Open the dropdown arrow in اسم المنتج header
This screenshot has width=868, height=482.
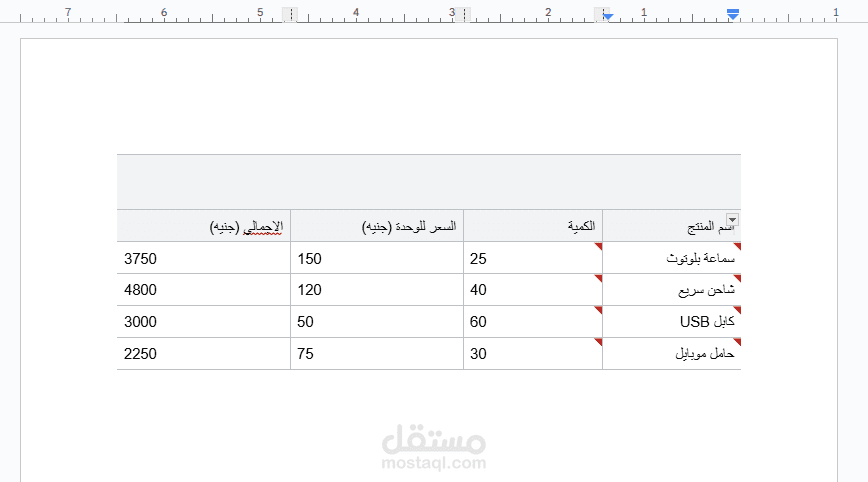tap(732, 220)
